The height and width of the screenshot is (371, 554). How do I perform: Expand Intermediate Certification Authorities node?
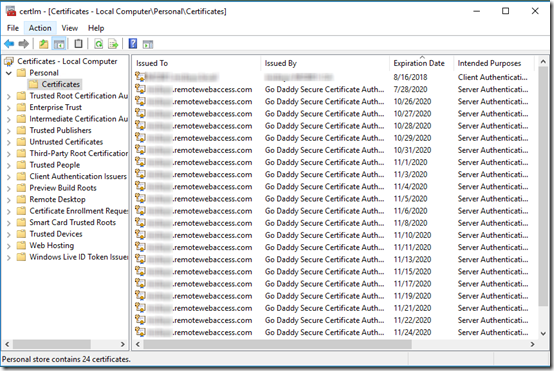point(9,119)
